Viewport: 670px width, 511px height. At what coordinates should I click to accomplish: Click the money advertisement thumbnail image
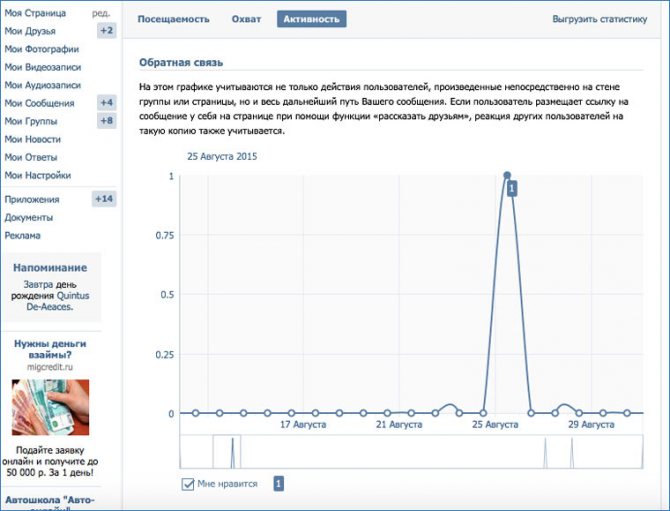click(50, 407)
